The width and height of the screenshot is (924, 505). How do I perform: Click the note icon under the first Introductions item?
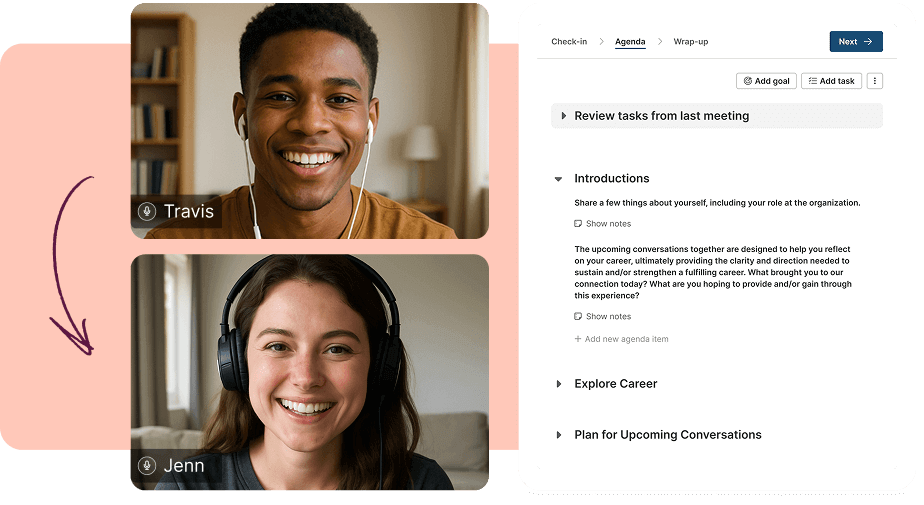click(x=578, y=224)
